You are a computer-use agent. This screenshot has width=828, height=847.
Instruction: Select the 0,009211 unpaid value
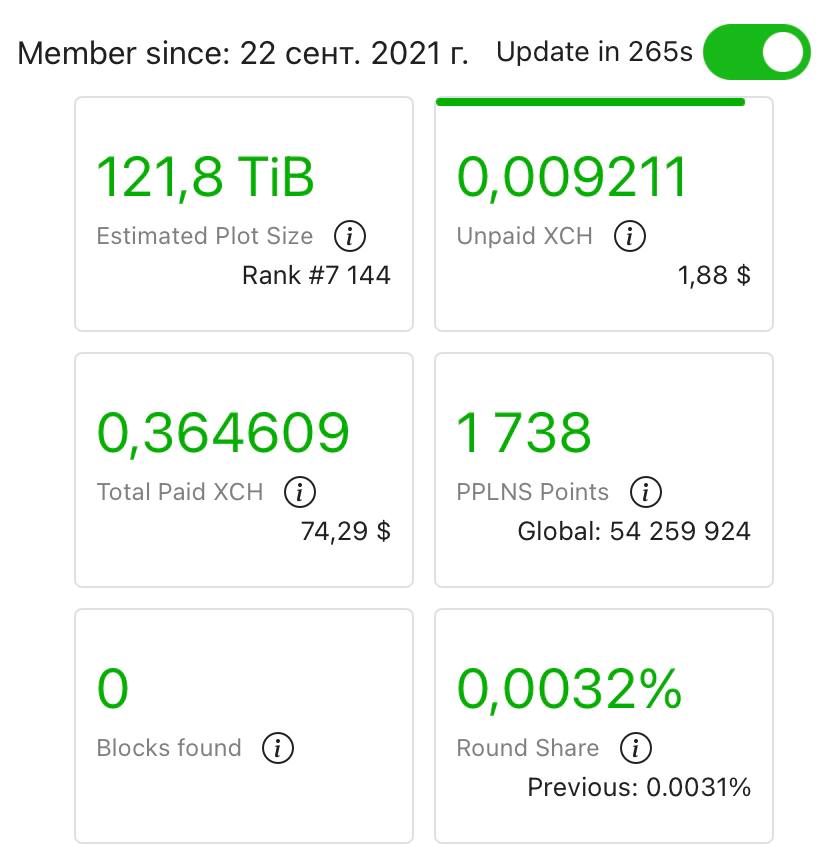click(x=572, y=178)
